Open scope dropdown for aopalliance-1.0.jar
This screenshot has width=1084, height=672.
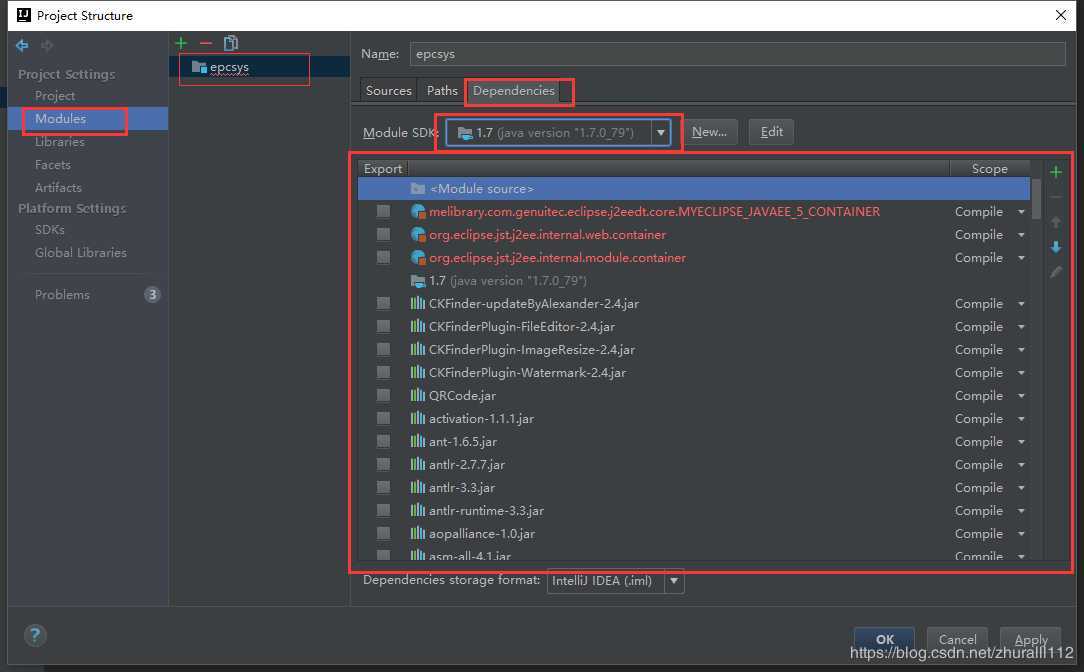coord(1021,533)
